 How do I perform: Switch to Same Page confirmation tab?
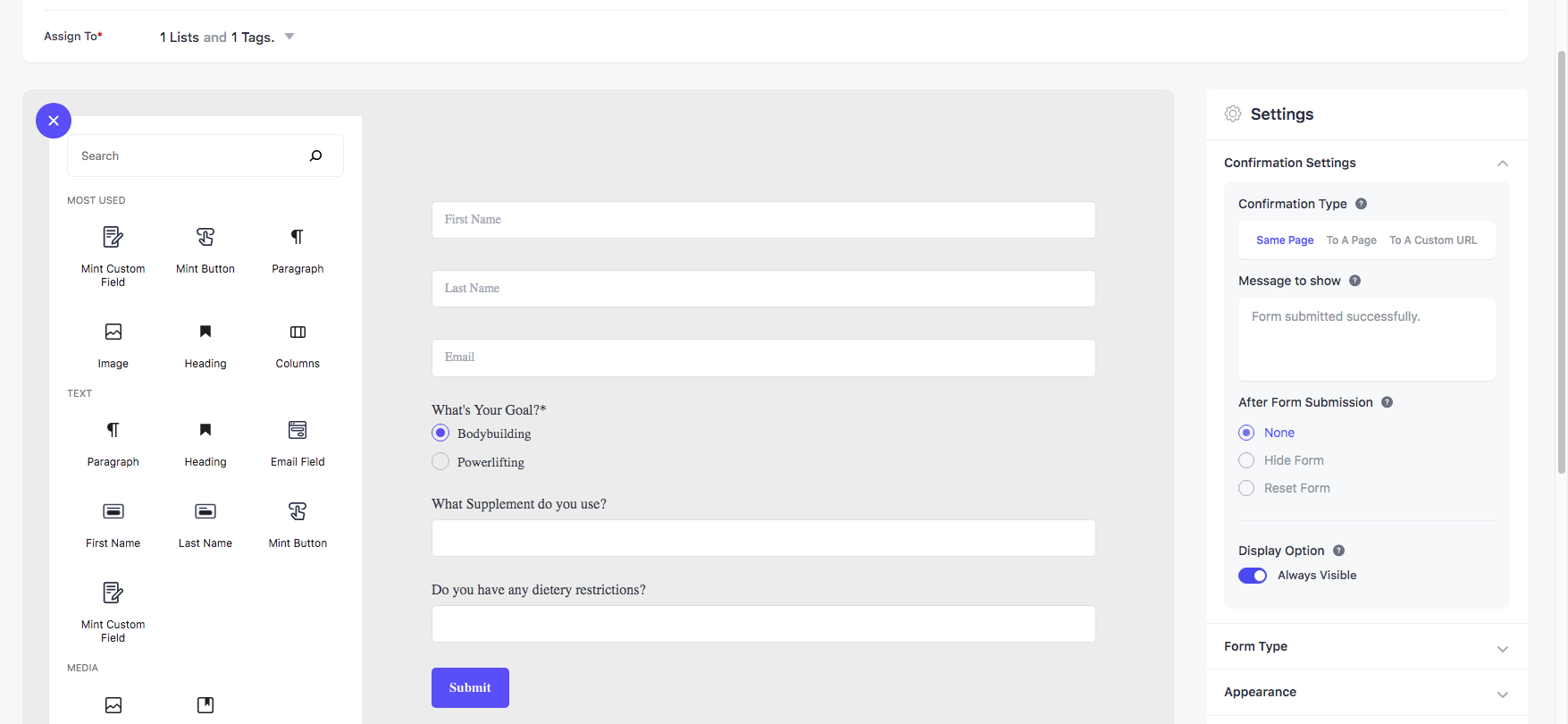[1285, 240]
